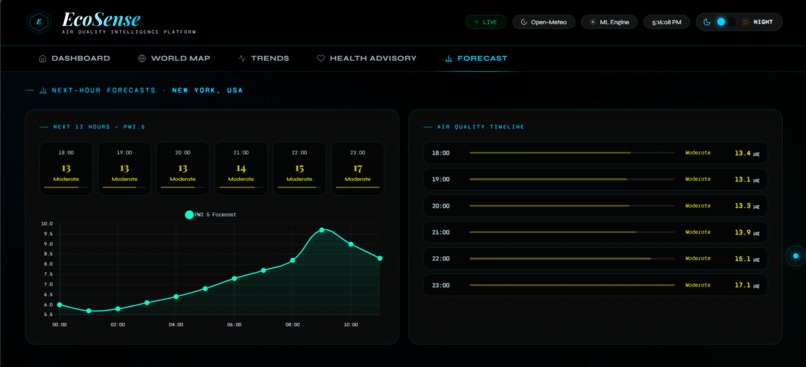Click the chart icon beside Next-Hour Forecasts heading

pos(43,90)
